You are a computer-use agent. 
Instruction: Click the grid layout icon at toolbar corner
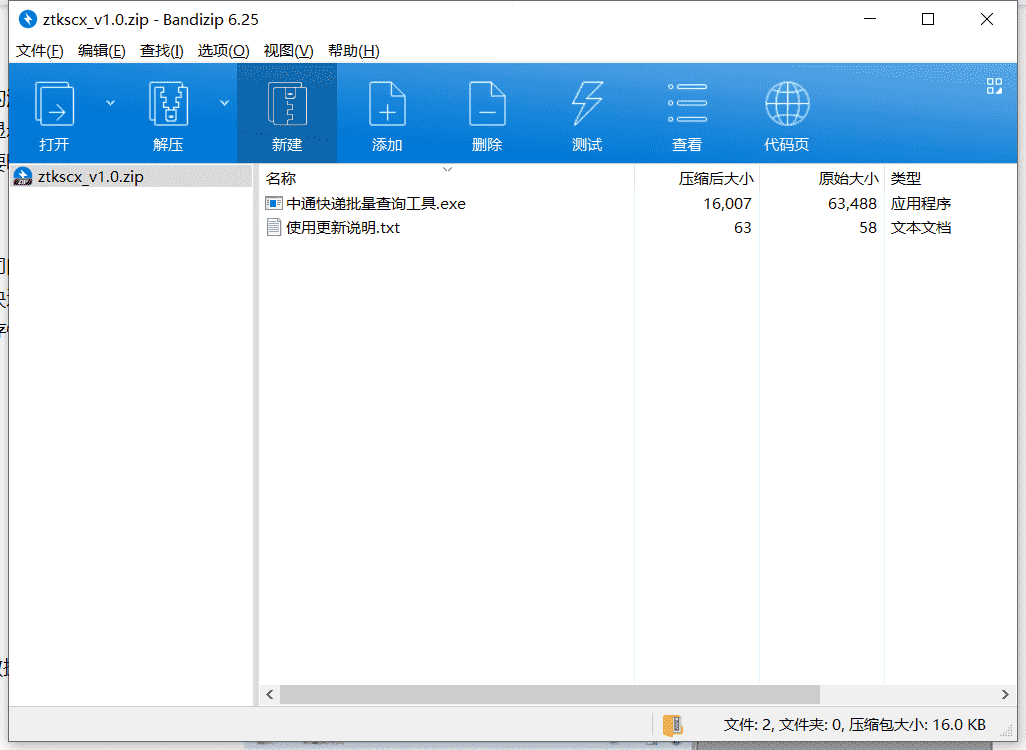pos(995,86)
